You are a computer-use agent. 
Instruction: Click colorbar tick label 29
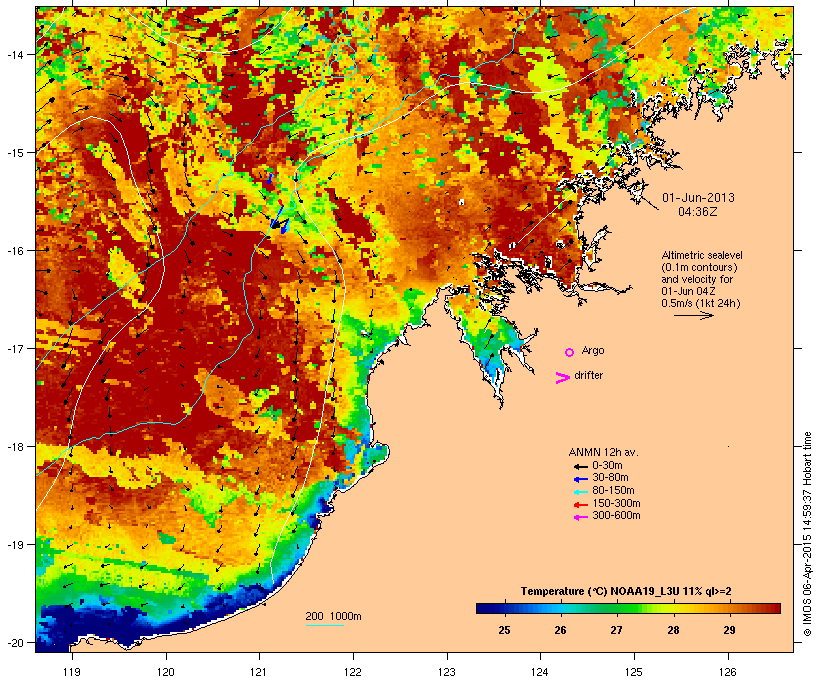coord(729,630)
